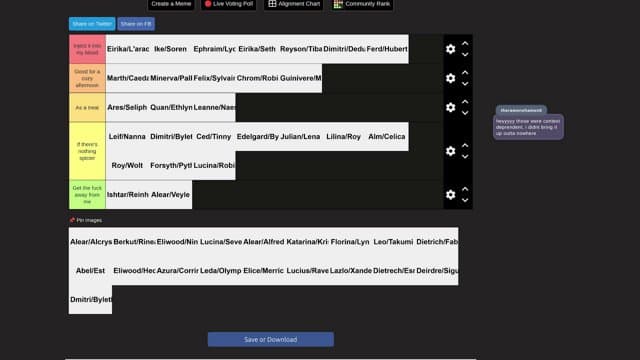Image resolution: width=640 pixels, height=360 pixels.
Task: Move the green bottom tier down
Action: tap(465, 200)
